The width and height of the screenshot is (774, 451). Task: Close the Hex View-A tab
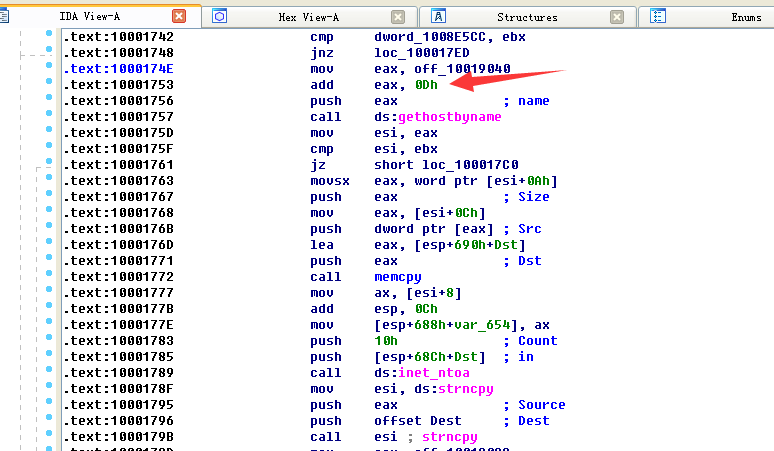pyautogui.click(x=398, y=17)
